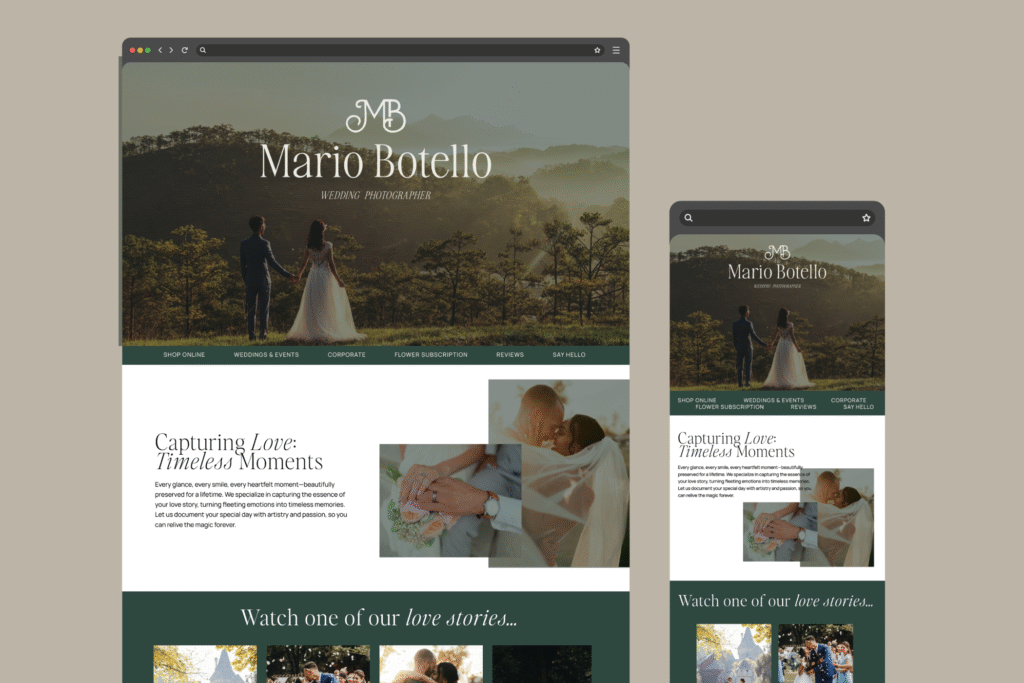Click the forward arrow in desktop browser

[x=171, y=50]
